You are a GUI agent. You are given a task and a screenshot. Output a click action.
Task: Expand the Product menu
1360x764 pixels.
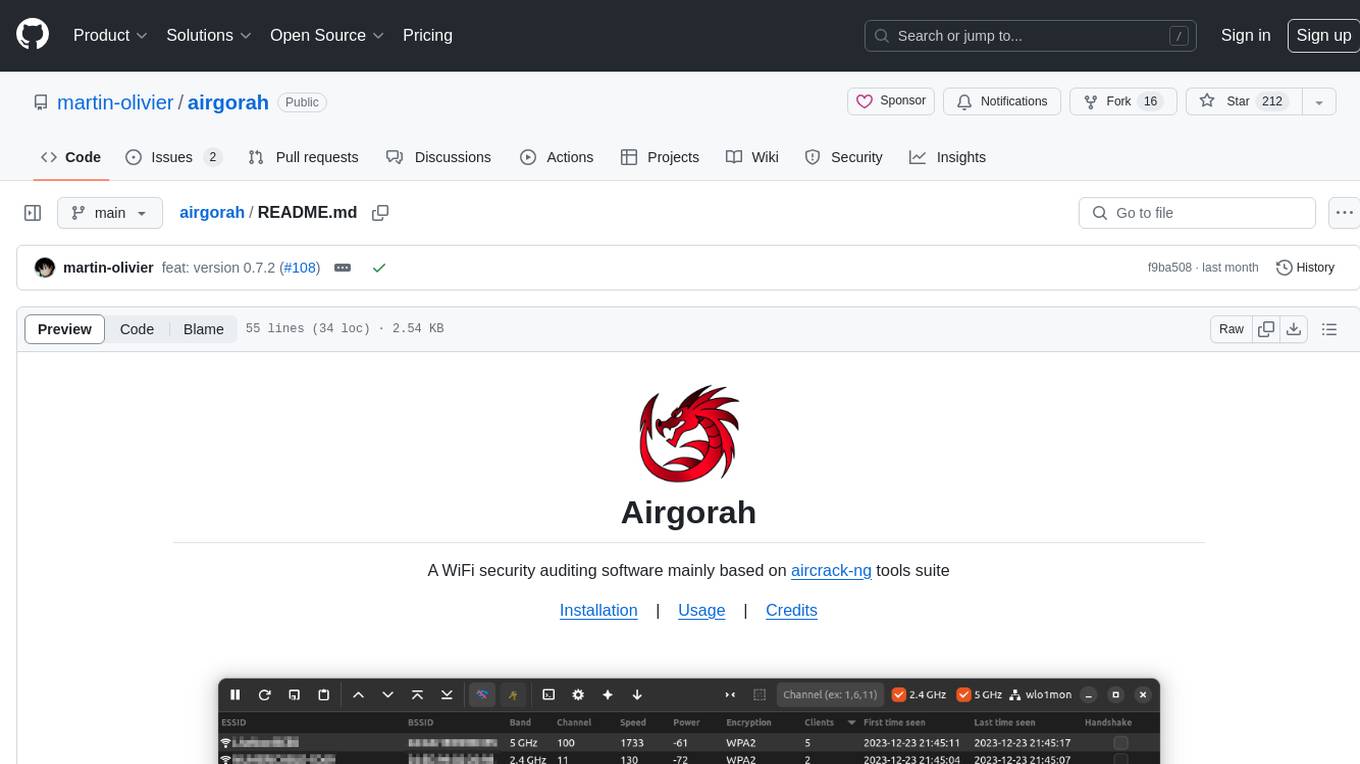click(x=110, y=35)
